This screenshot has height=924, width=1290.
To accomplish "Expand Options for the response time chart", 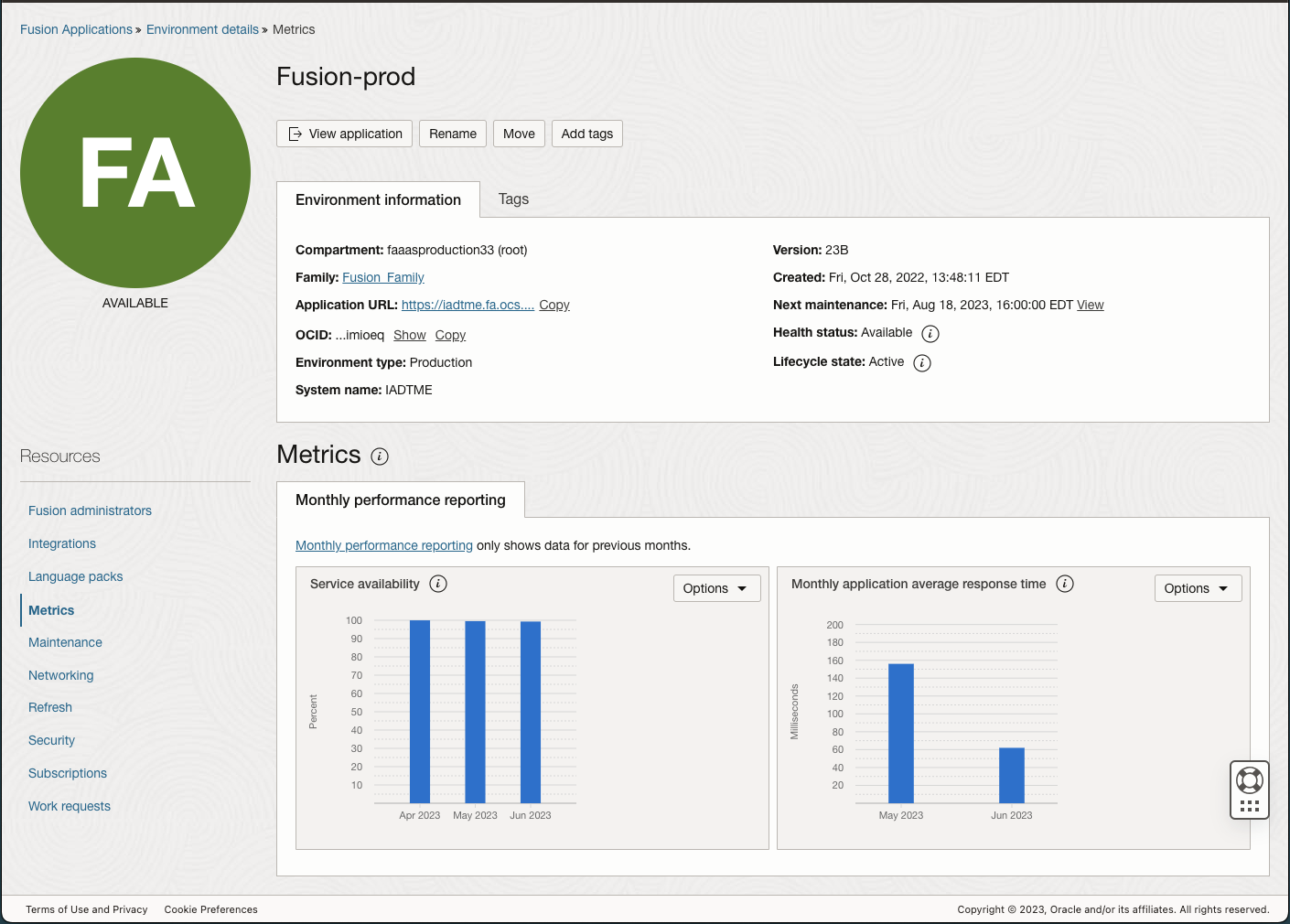I will tap(1198, 587).
